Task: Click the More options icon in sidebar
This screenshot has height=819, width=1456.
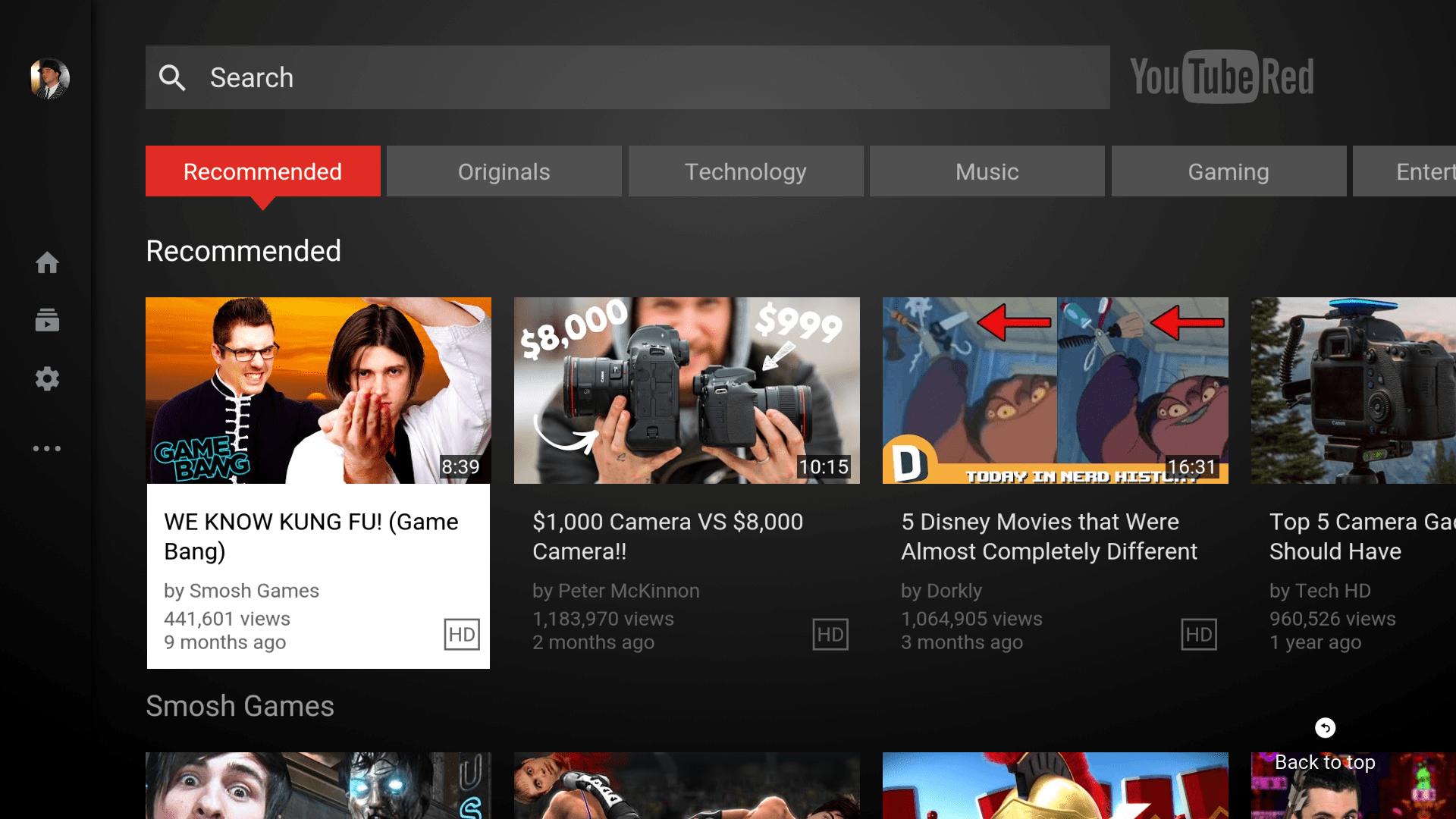Action: tap(46, 447)
